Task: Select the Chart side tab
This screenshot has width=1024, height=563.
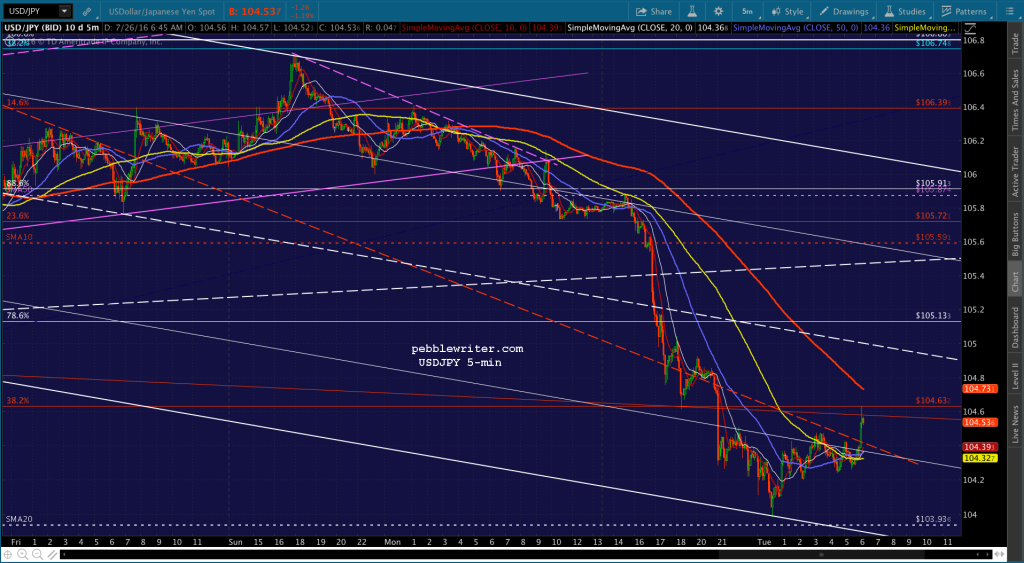Action: [1016, 282]
